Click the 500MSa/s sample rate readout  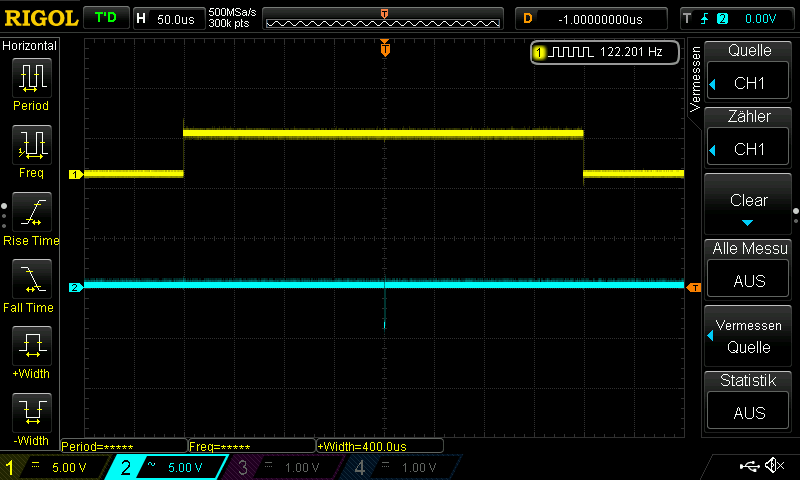(232, 13)
